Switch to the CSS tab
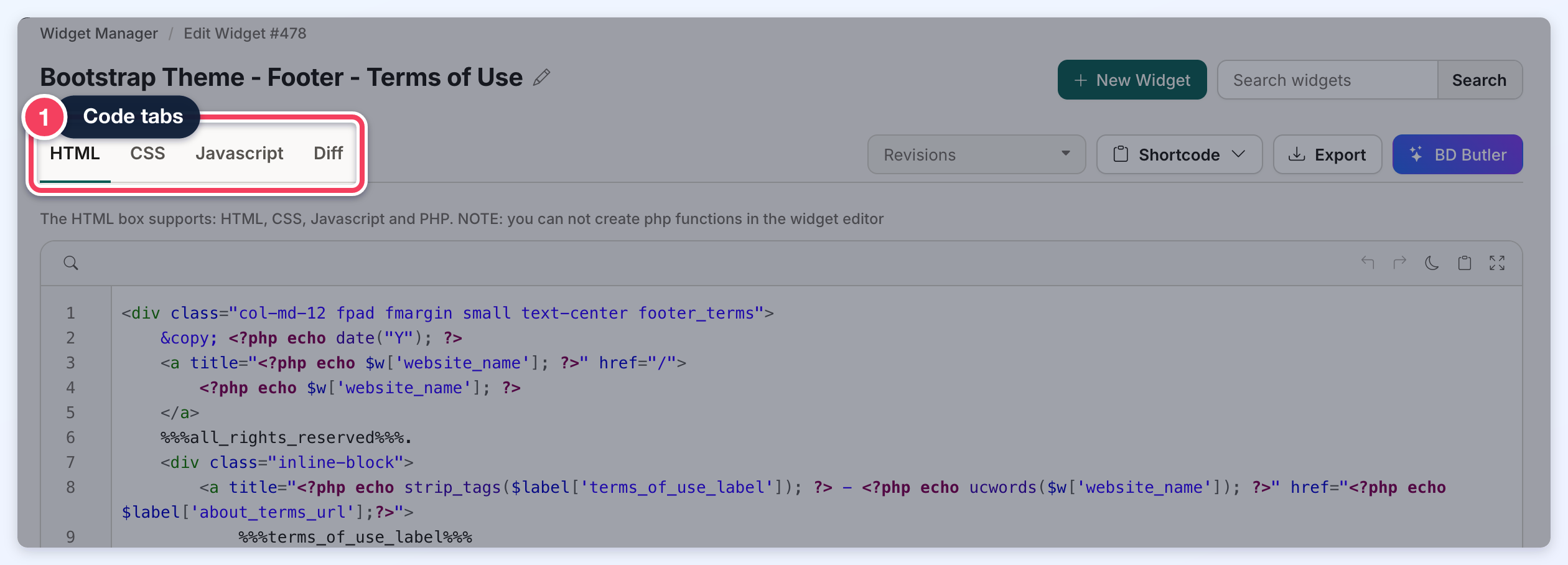This screenshot has width=1568, height=565. (x=147, y=154)
